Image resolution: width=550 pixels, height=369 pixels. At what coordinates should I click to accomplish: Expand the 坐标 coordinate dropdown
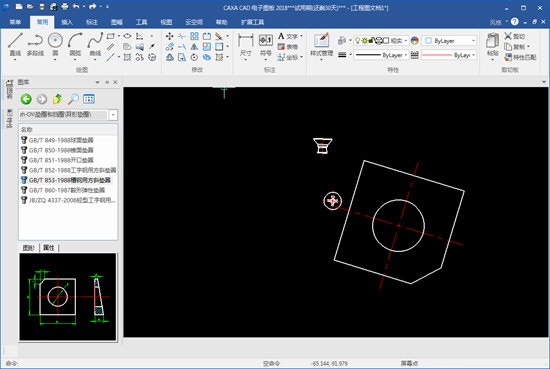[301, 57]
